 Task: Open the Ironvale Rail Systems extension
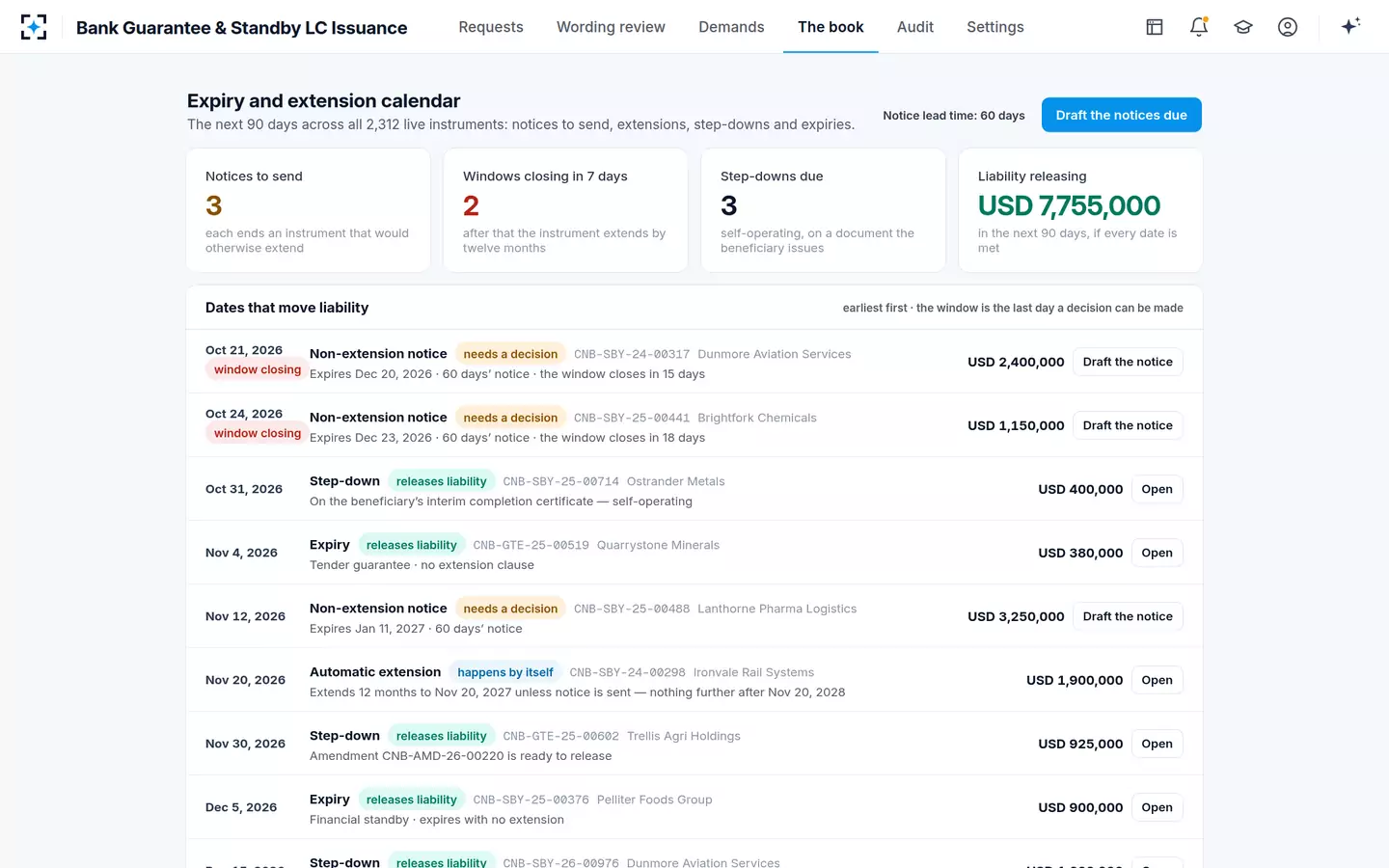pos(1157,680)
